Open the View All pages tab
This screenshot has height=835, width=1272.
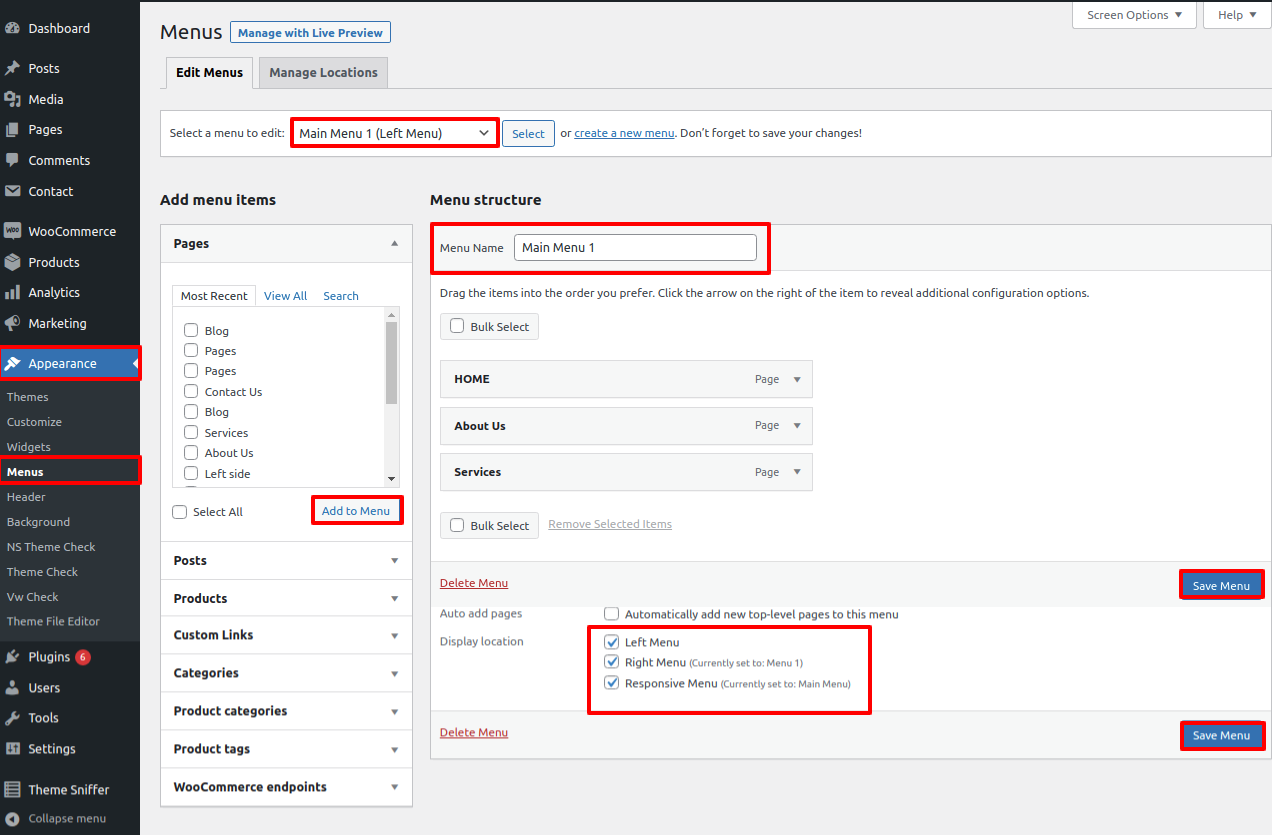285,296
